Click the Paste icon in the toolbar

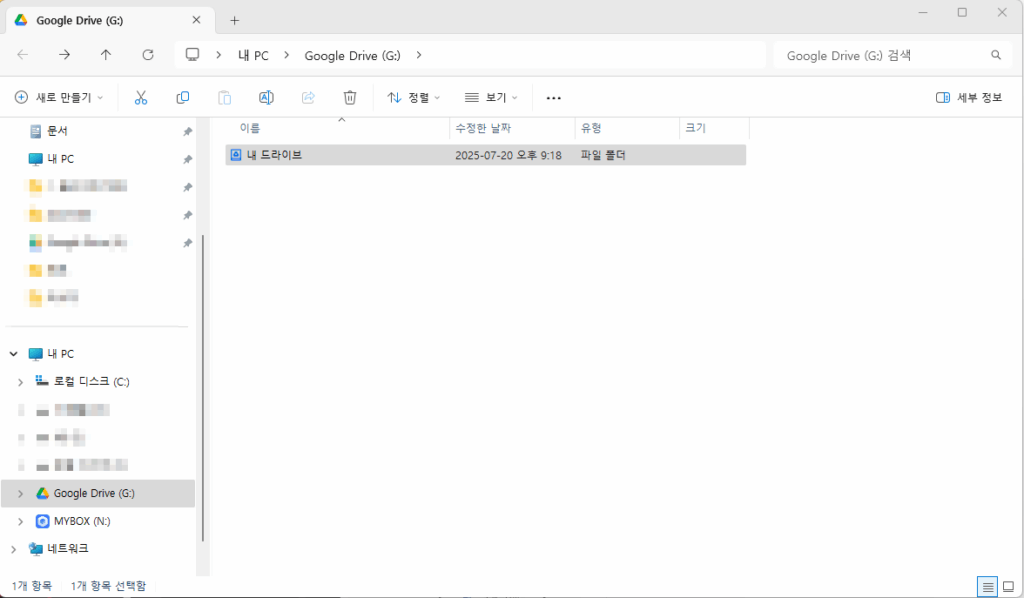tap(224, 97)
